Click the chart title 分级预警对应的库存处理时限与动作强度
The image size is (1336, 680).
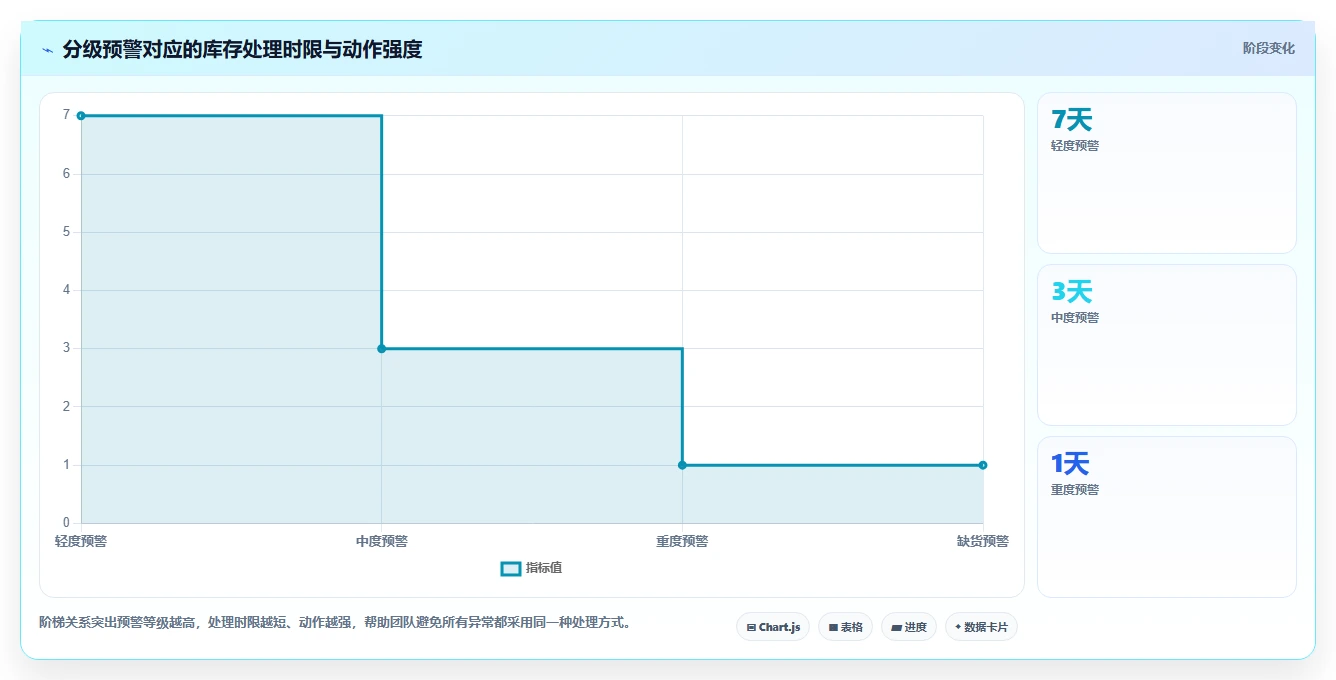(242, 49)
